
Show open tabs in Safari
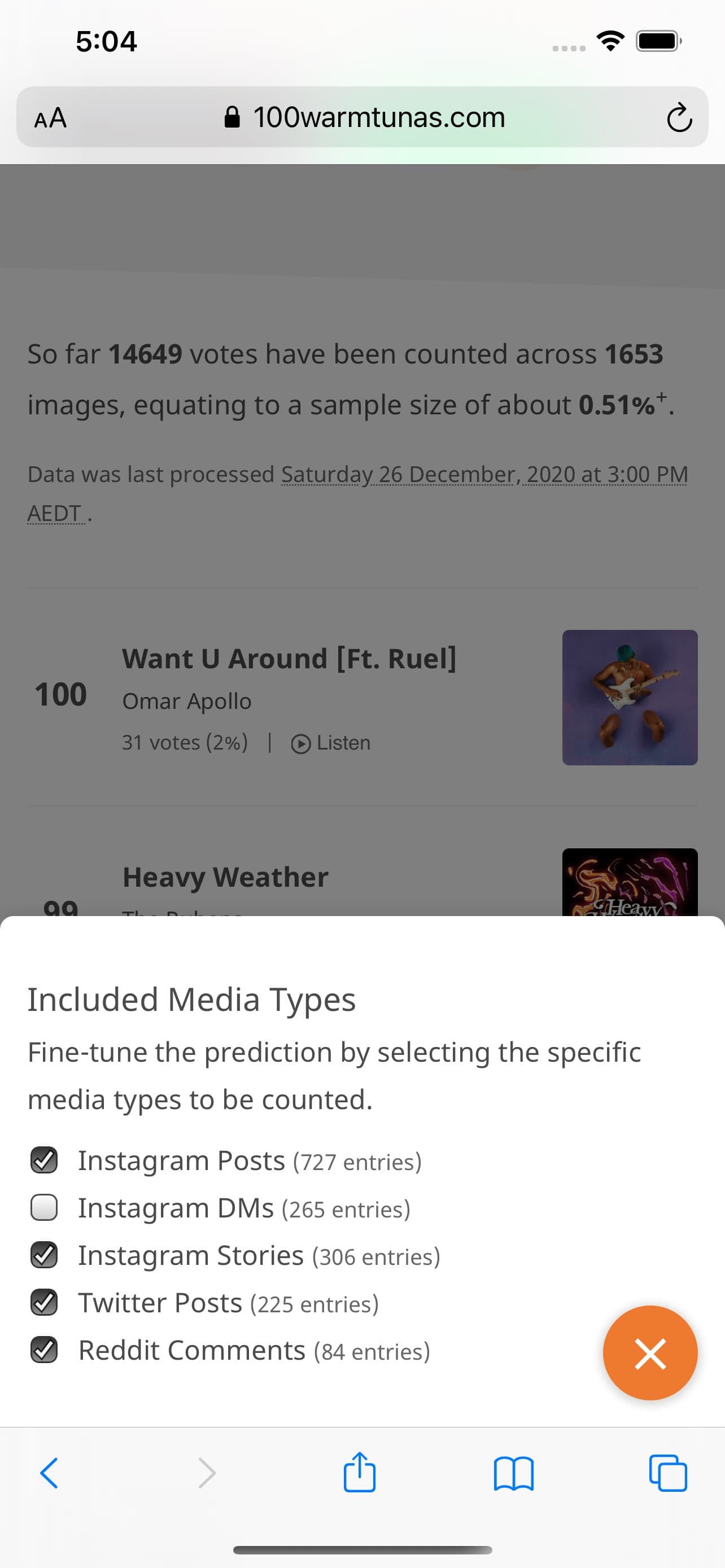pos(668,1474)
